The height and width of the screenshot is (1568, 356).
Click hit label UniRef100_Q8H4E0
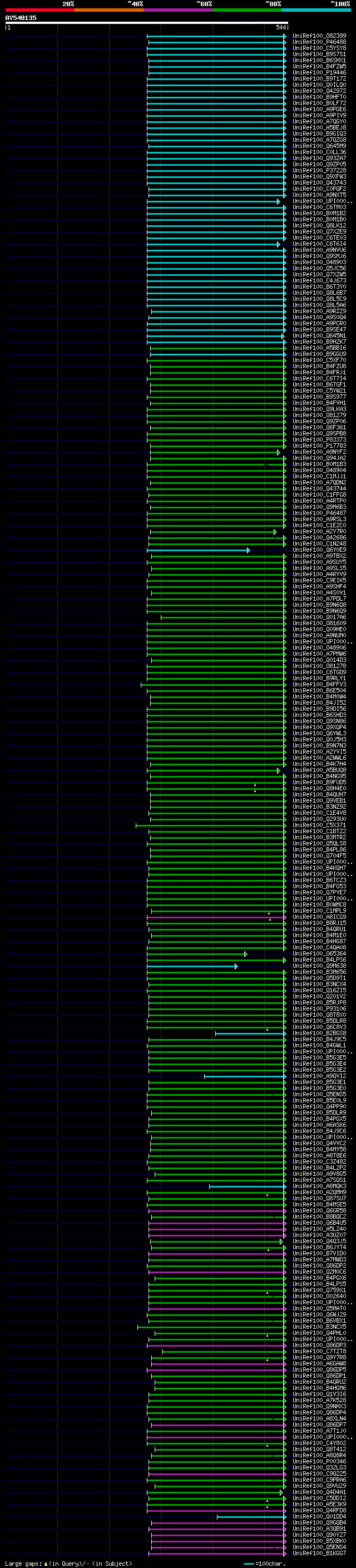click(319, 789)
